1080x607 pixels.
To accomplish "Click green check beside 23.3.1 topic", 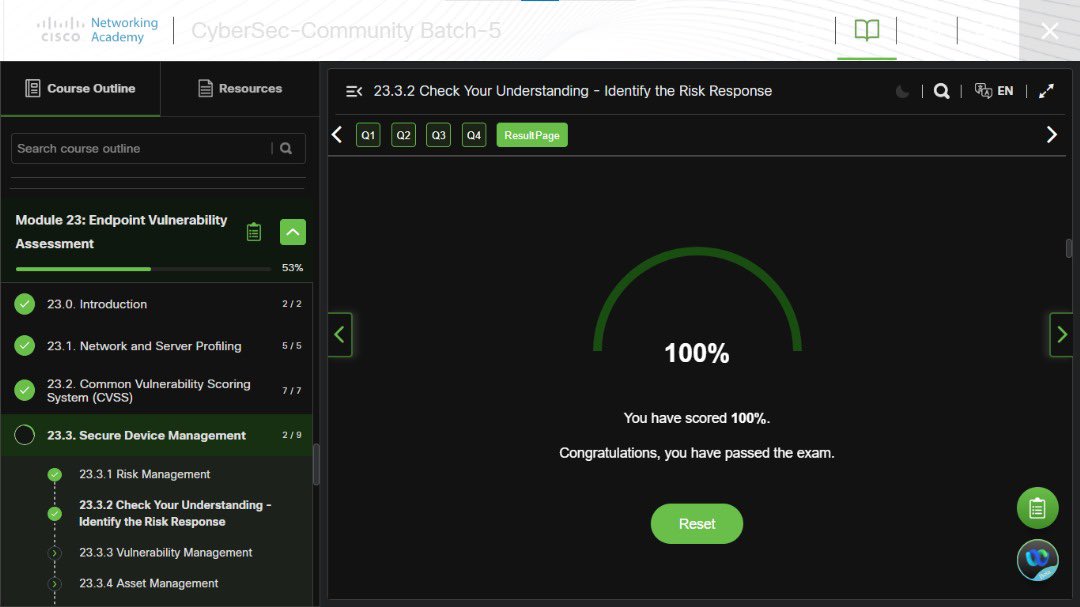I will click(54, 474).
